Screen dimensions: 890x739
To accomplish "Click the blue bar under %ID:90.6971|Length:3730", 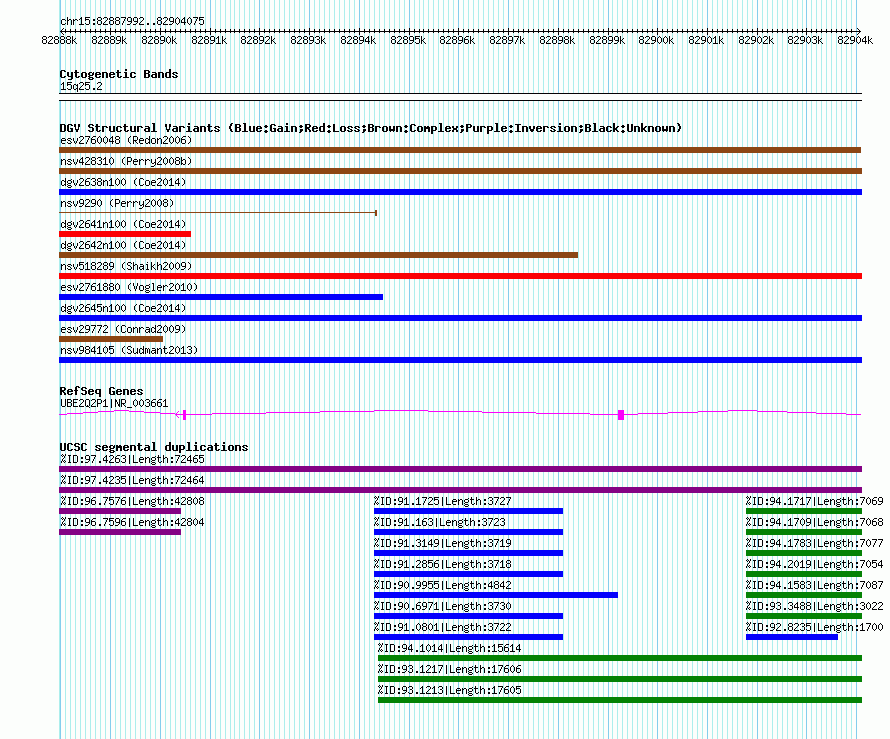I will [468, 616].
